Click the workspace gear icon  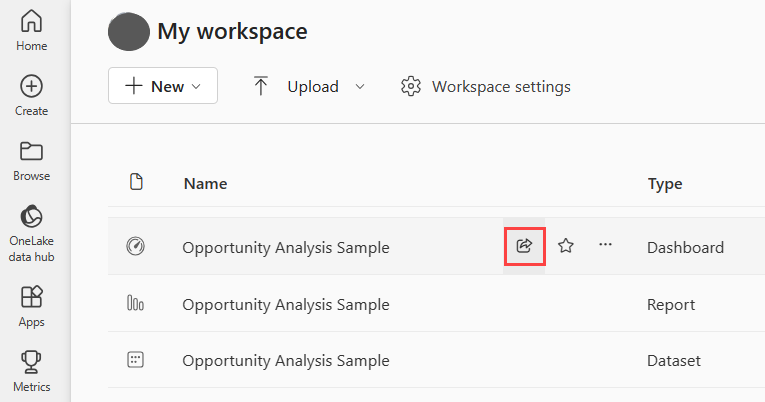(411, 86)
